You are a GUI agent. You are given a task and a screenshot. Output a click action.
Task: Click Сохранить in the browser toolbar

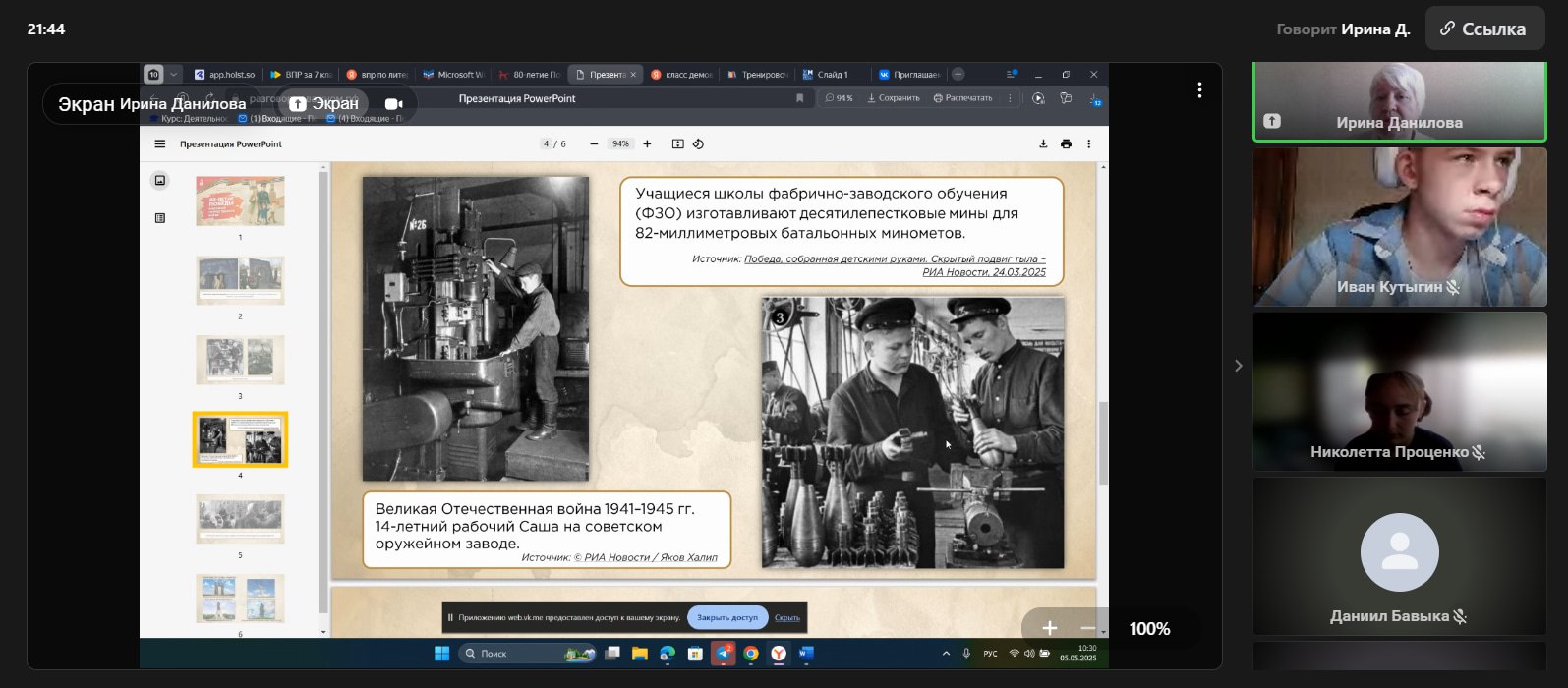pos(894,98)
